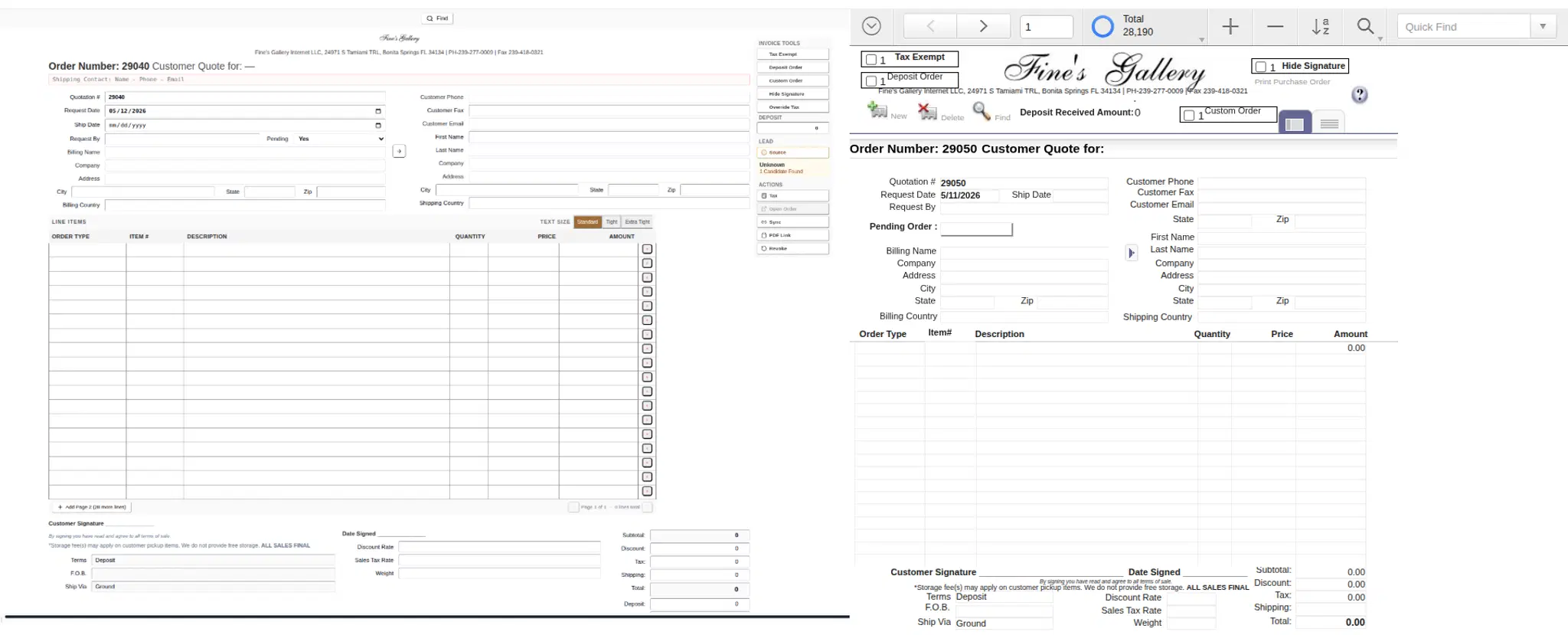This screenshot has width=1568, height=635.
Task: Click the Pending Order field in FileMaker
Action: click(976, 229)
